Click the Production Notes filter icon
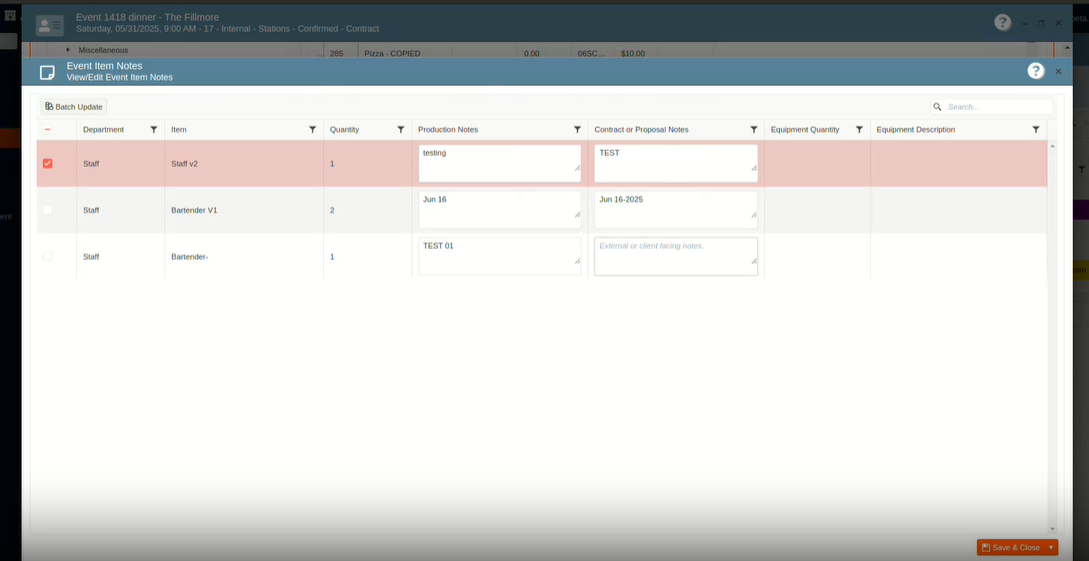Viewport: 1089px width, 561px height. pyautogui.click(x=577, y=130)
